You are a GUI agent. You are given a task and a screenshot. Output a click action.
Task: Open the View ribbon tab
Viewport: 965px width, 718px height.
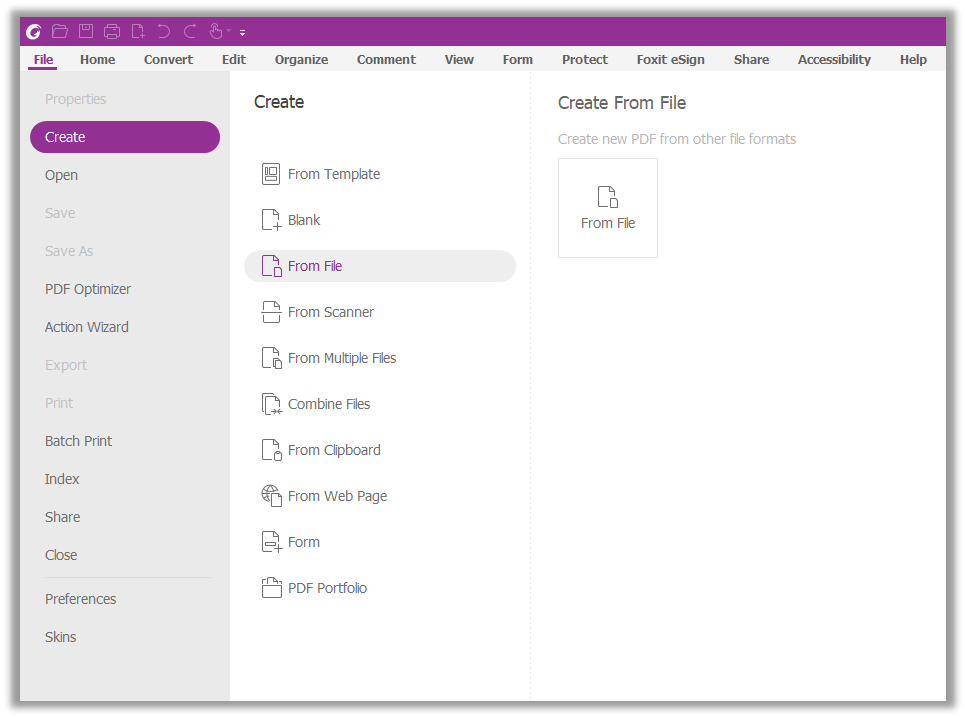[x=459, y=60]
